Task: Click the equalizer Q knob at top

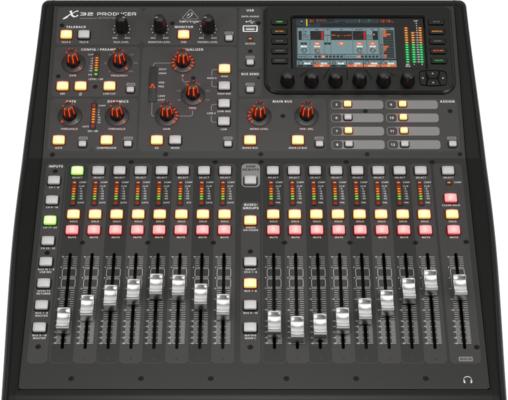Action: pos(182,60)
